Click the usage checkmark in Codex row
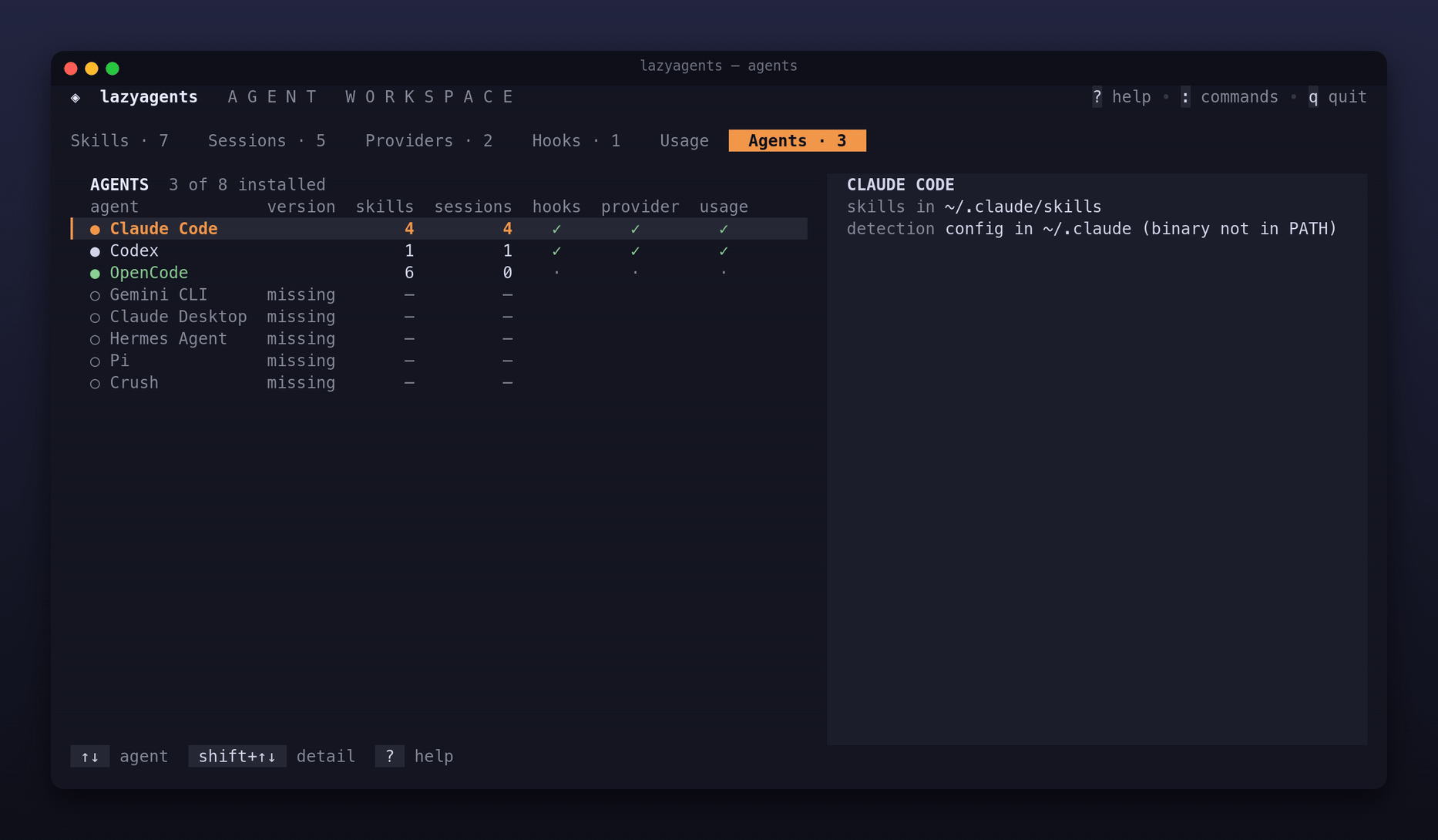Viewport: 1438px width, 840px height. [724, 251]
